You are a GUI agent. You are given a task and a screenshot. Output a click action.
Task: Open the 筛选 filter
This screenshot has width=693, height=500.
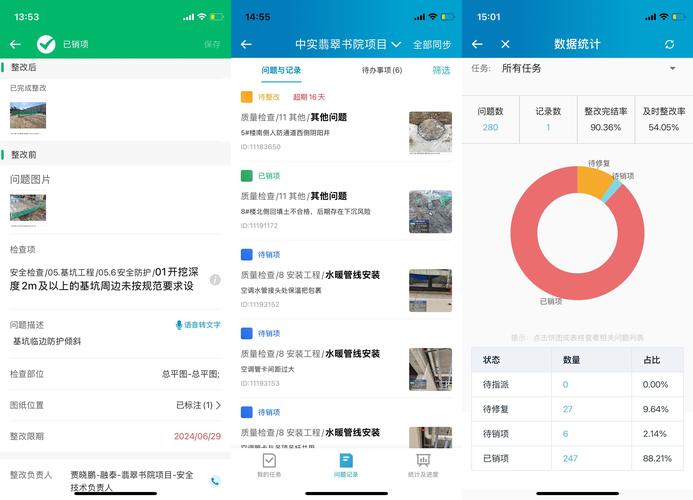click(x=441, y=70)
